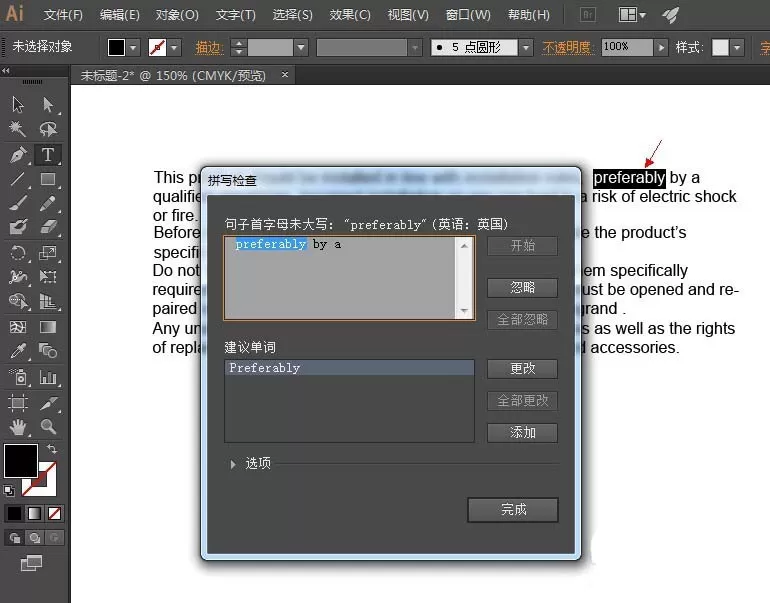Switch to Draw Normal mode

[14, 538]
